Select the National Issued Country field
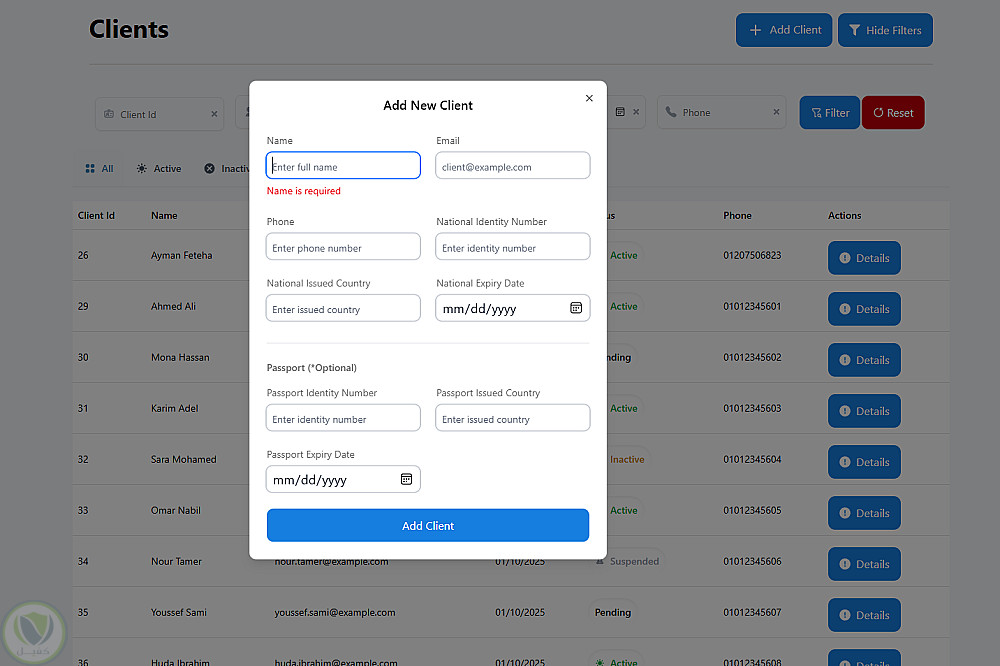Viewport: 1000px width, 666px height. [343, 309]
